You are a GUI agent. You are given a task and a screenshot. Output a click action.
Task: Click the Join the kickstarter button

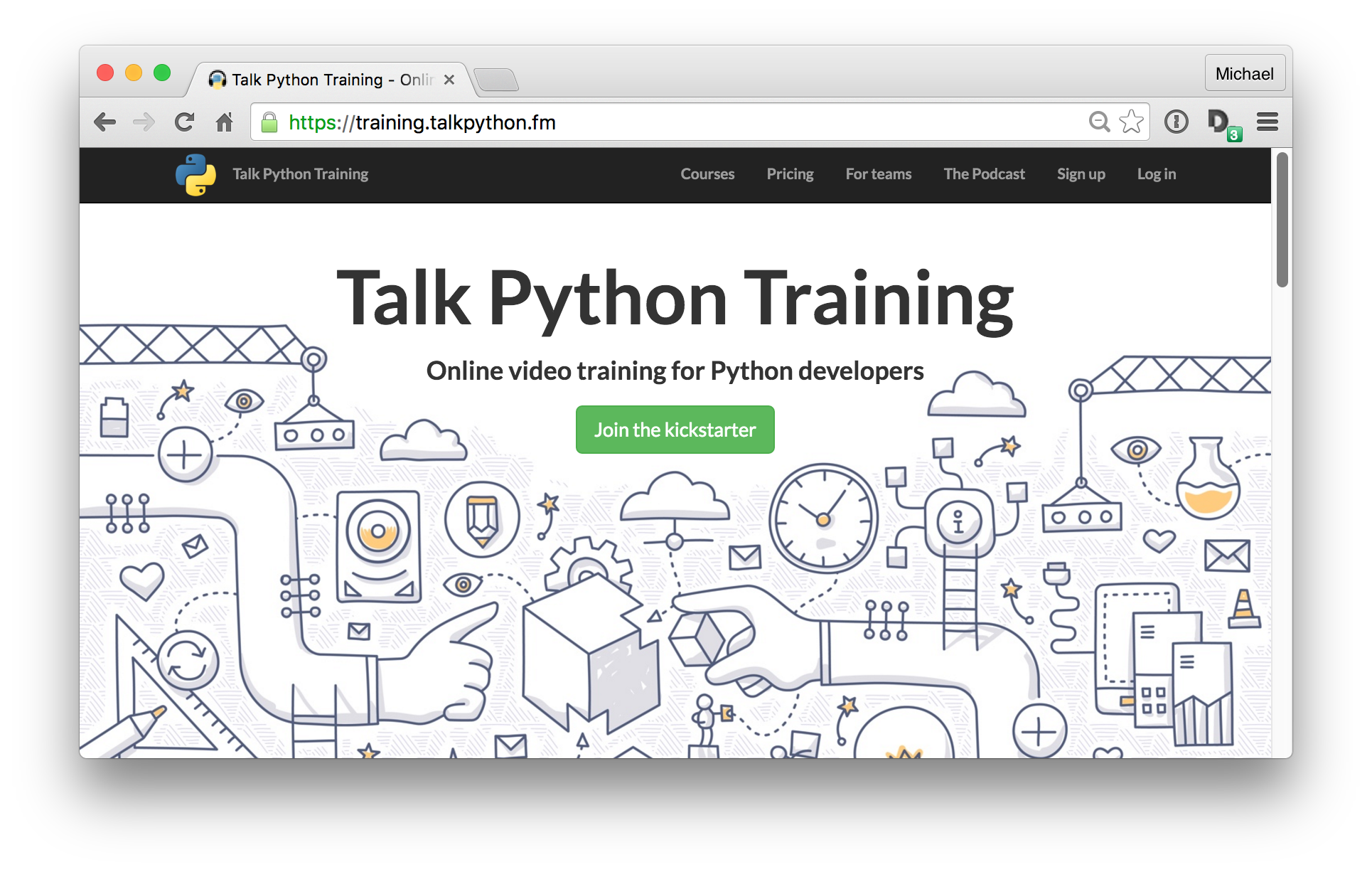tap(675, 430)
